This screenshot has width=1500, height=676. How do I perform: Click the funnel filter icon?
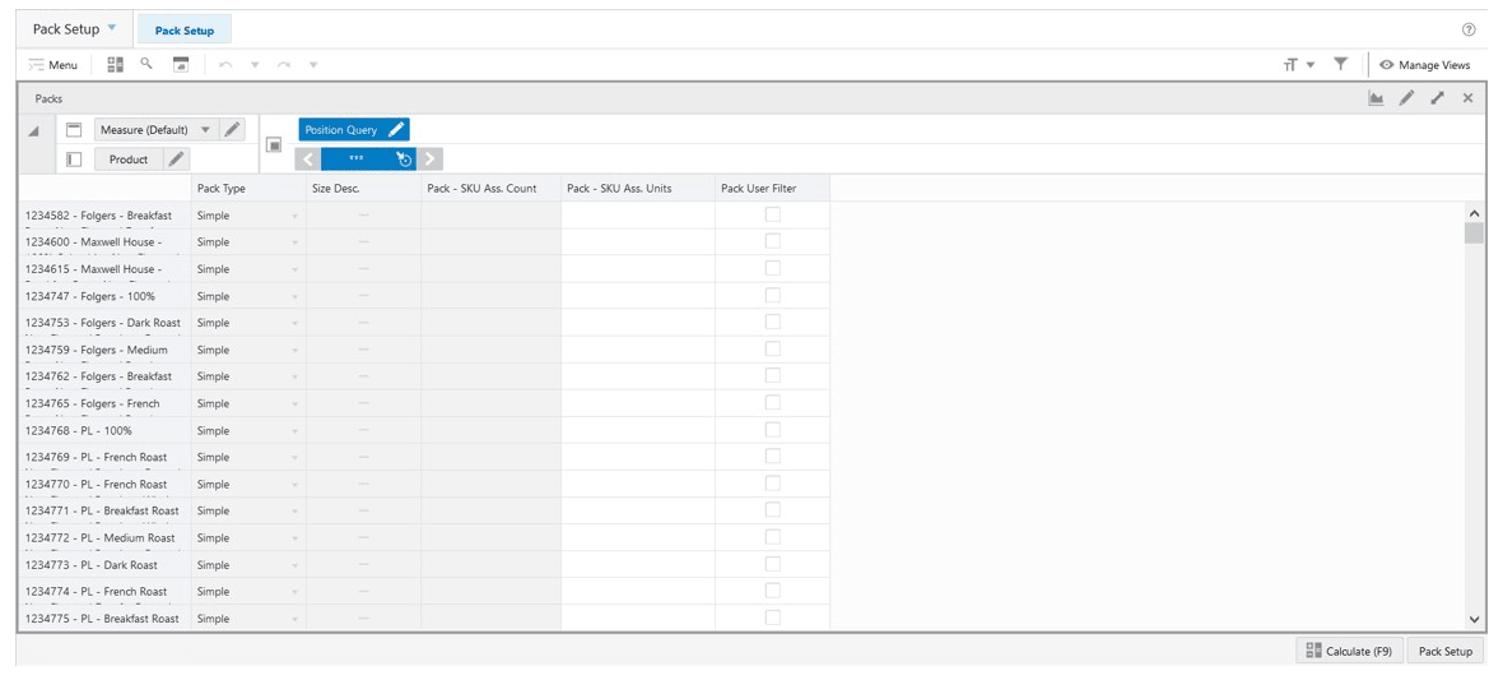point(1340,64)
